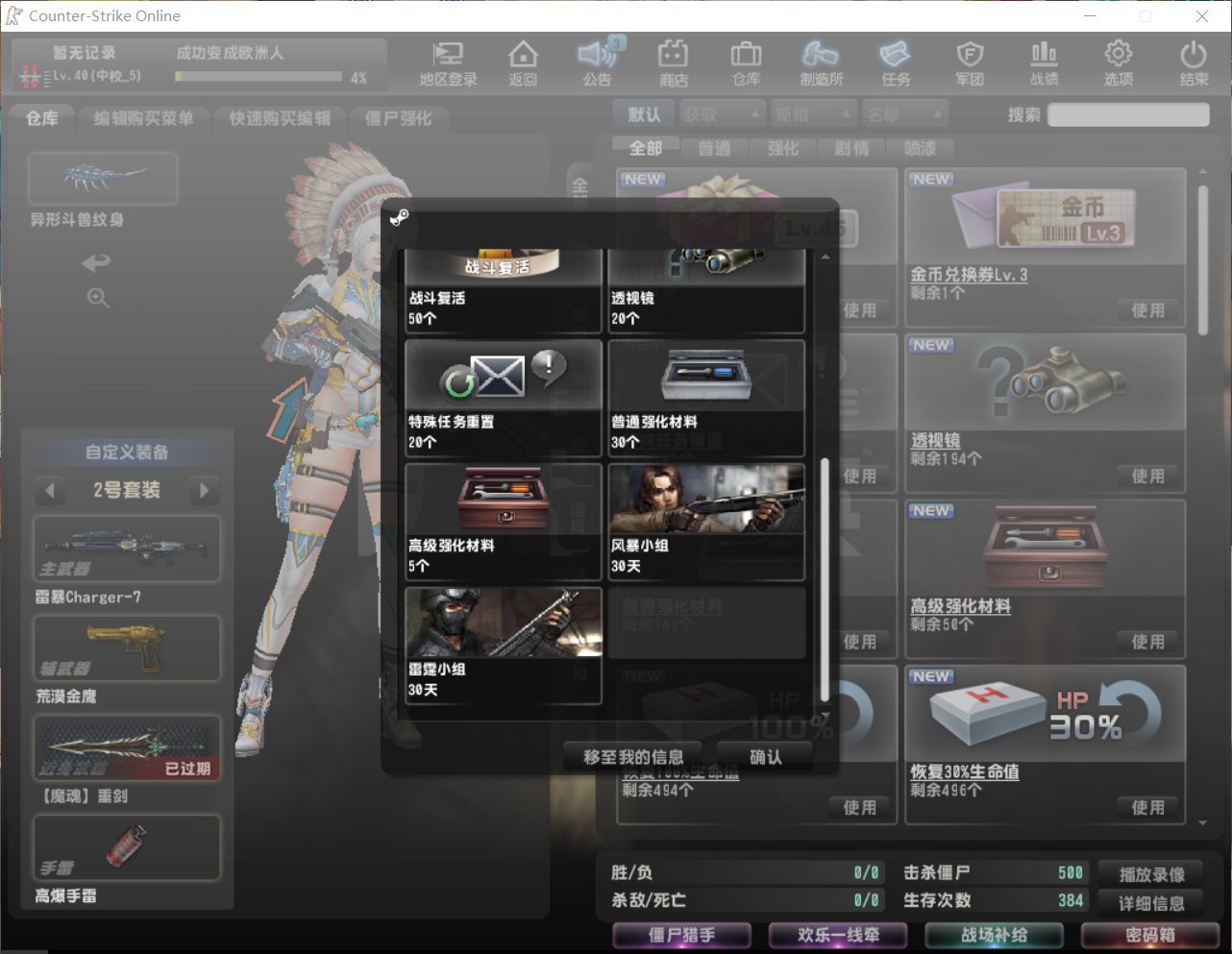The image size is (1232, 954).
Task: Click the popup list scrollbar
Action: (x=825, y=579)
